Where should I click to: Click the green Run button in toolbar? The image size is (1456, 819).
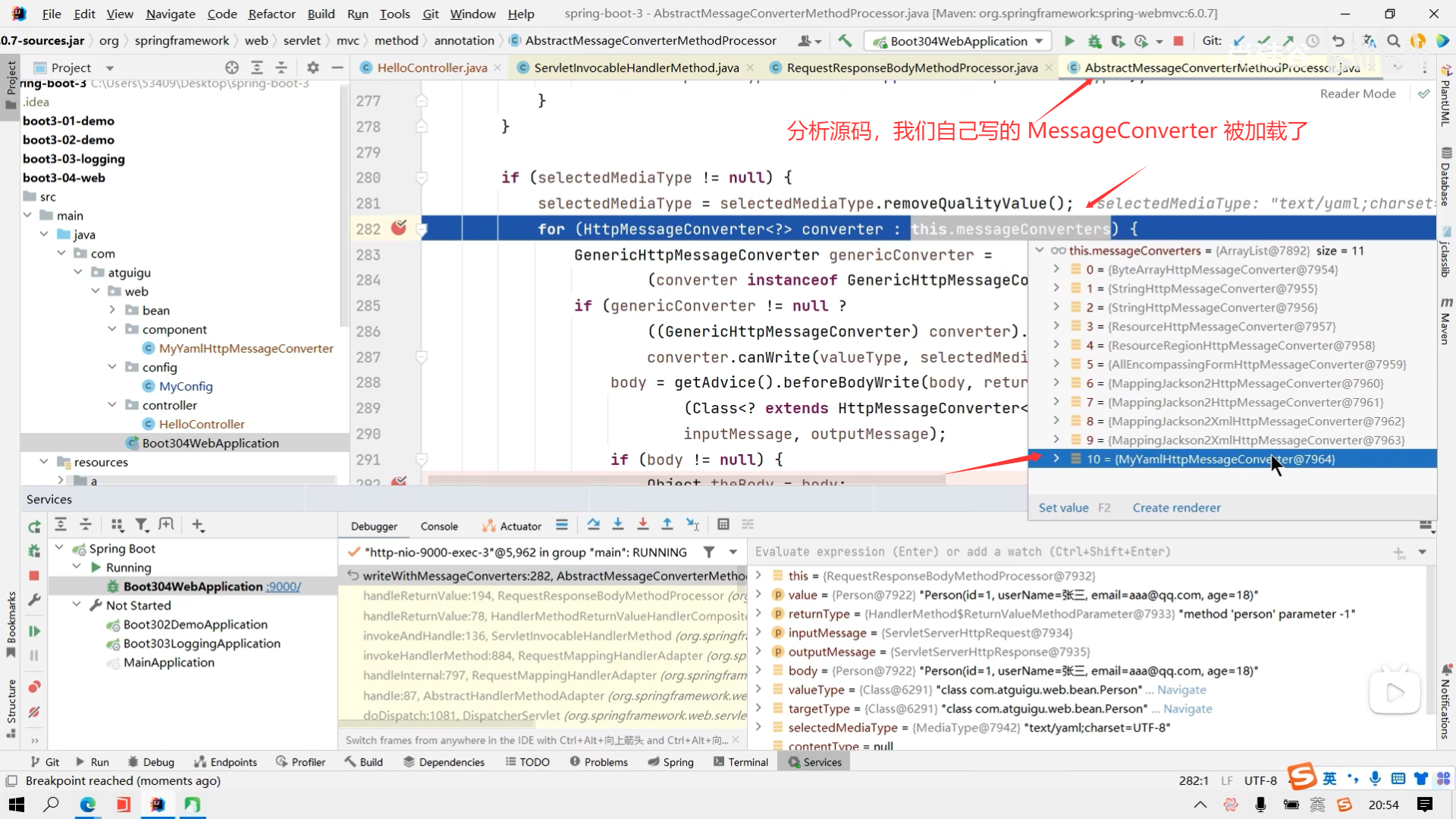(x=1069, y=41)
